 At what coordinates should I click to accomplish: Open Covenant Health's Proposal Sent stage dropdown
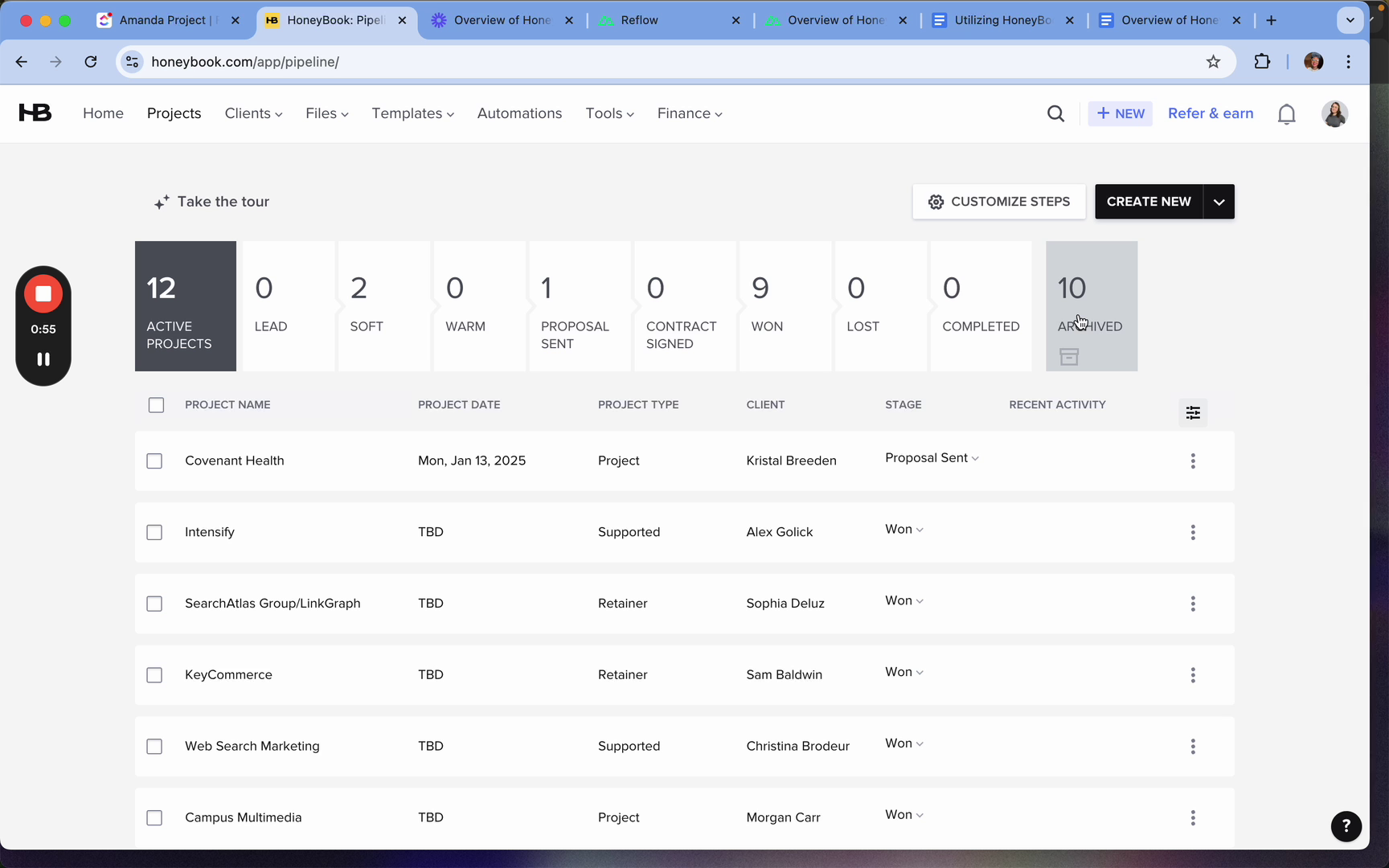pyautogui.click(x=932, y=458)
